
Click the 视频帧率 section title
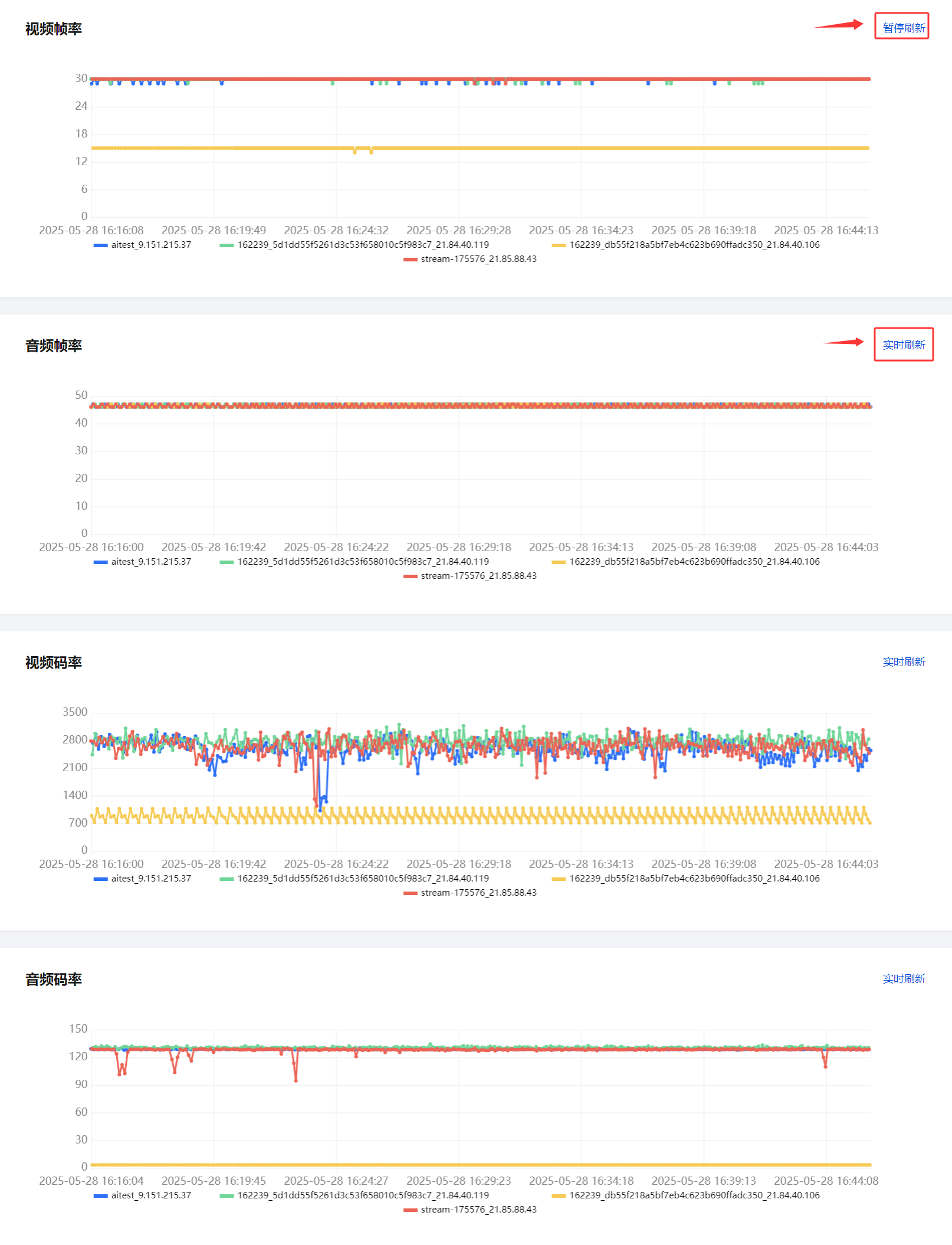(53, 29)
